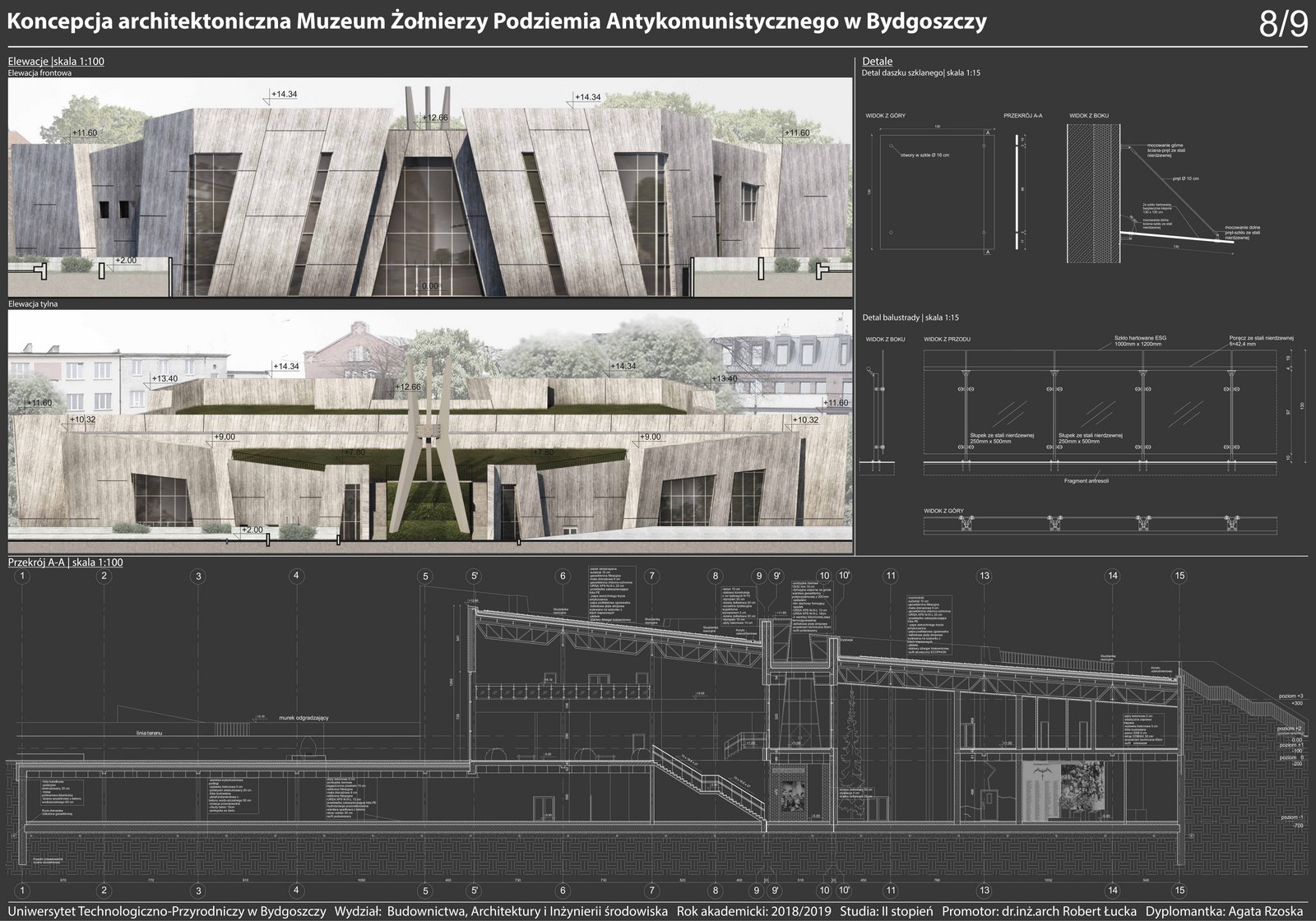Image resolution: width=1316 pixels, height=921 pixels.
Task: Click the +12.66 marker on front elevation
Action: click(434, 118)
